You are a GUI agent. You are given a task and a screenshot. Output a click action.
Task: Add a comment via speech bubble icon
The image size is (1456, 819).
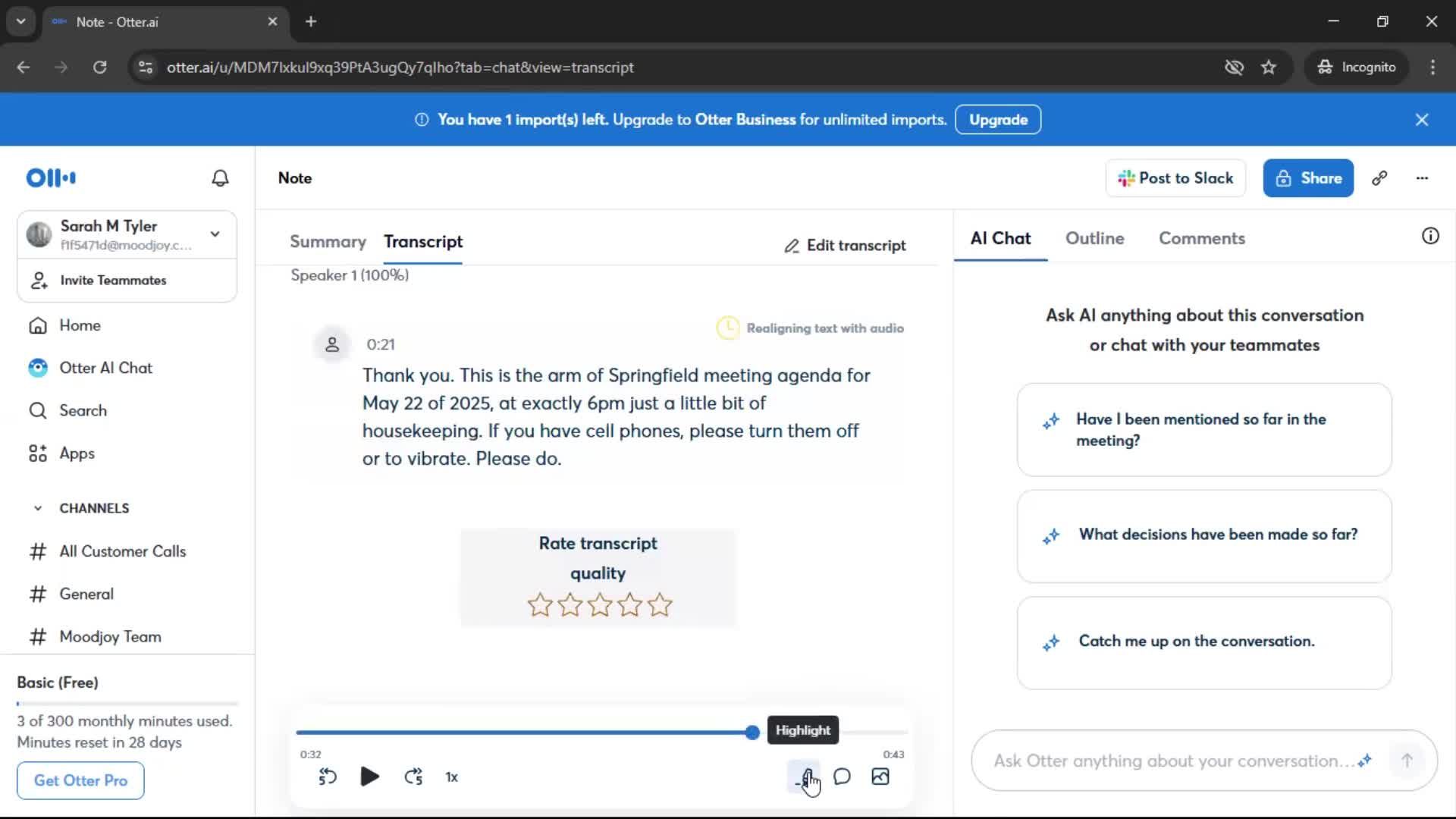click(842, 777)
